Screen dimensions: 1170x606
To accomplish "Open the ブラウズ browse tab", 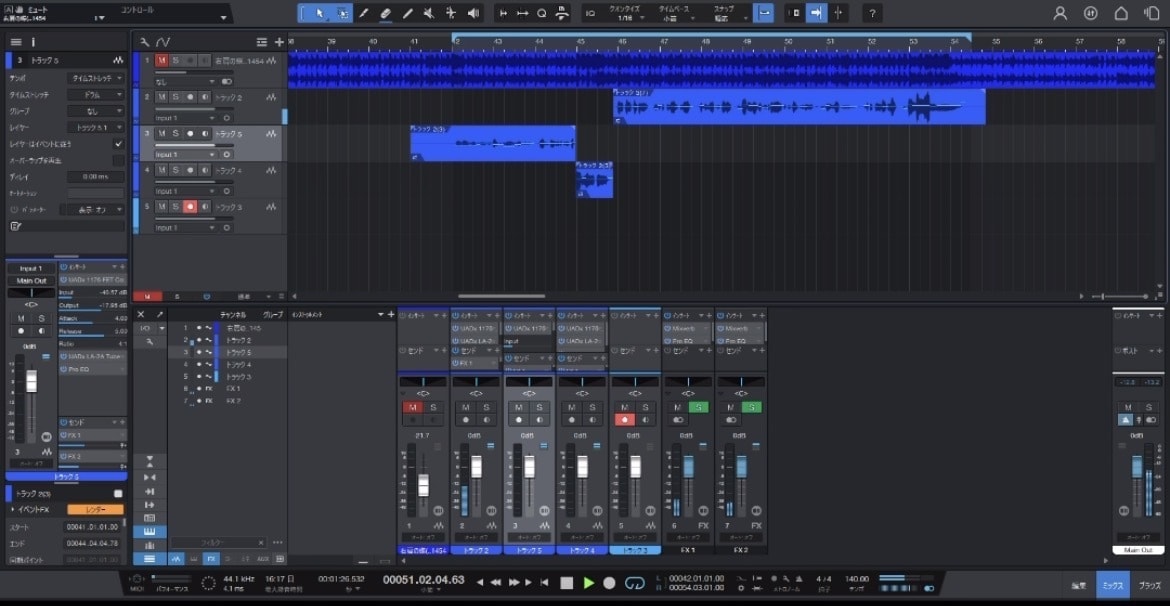I will coord(1150,586).
